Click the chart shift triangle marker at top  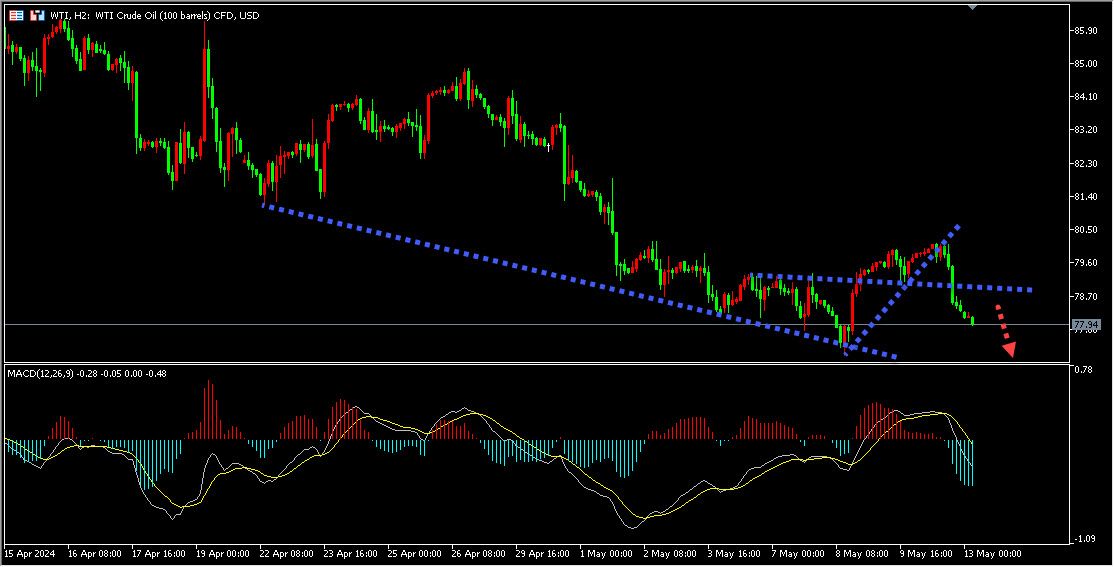pyautogui.click(x=973, y=6)
